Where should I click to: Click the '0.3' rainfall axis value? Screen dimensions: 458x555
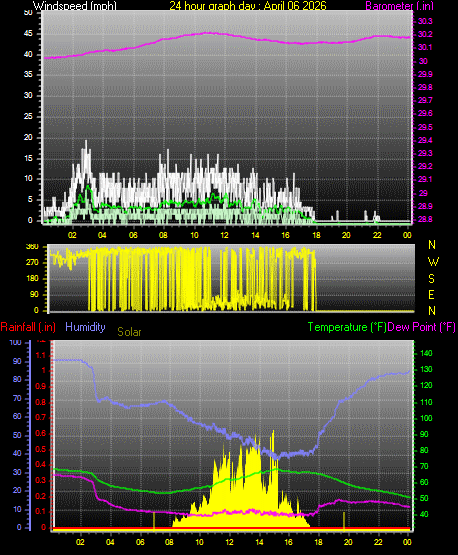(41, 481)
